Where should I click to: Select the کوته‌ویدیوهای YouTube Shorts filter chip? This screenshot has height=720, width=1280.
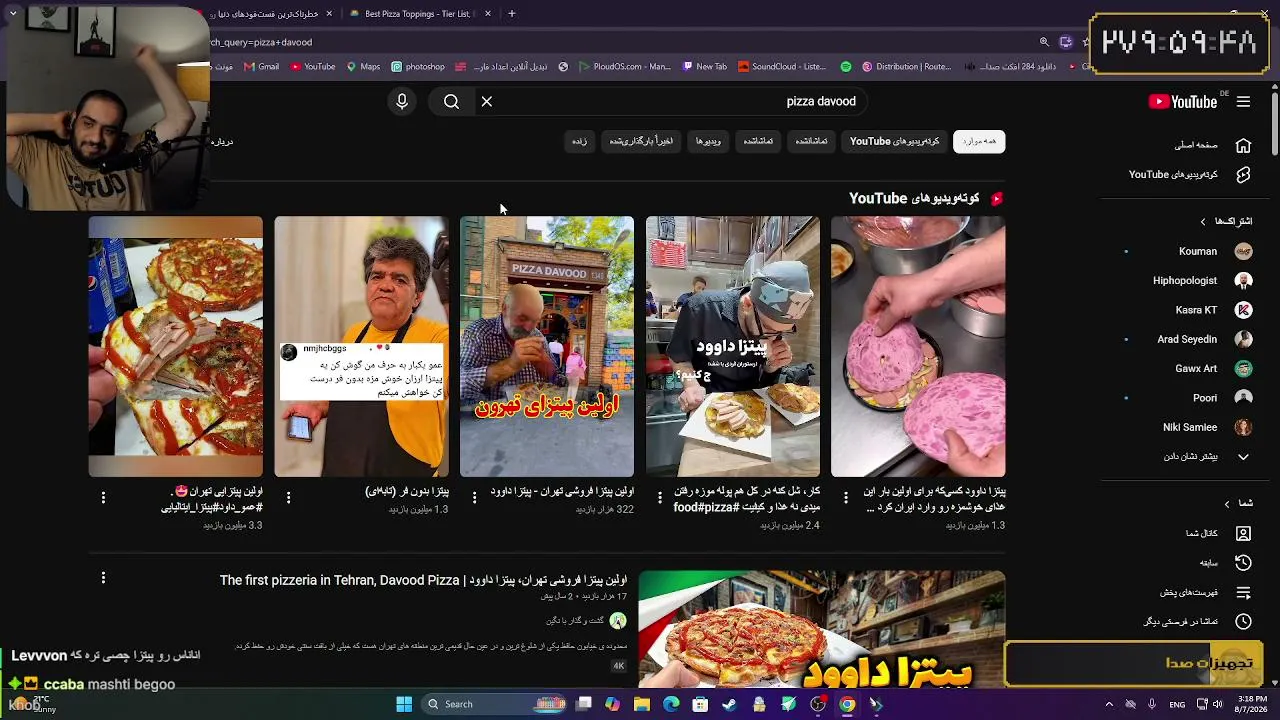click(895, 141)
